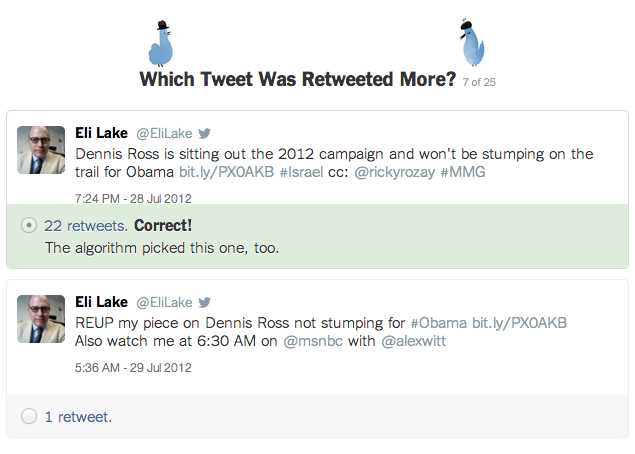Open the #MMG hashtag
The image size is (635, 454).
tap(463, 172)
